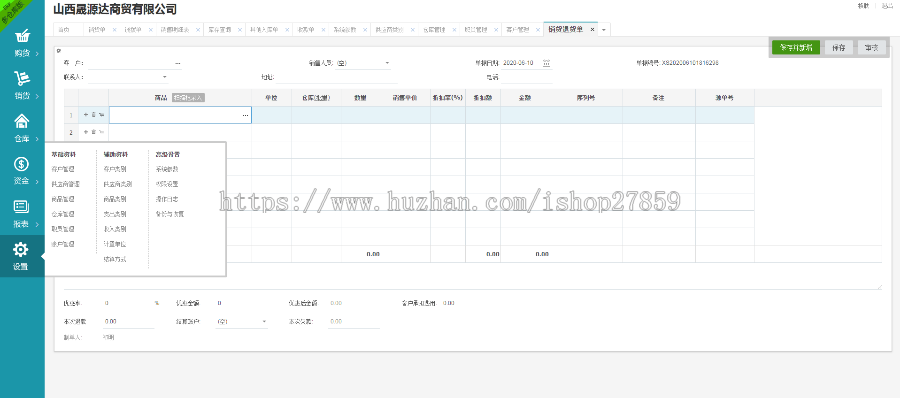Click the 退出 link at top right
The height and width of the screenshot is (398, 900).
(887, 6)
